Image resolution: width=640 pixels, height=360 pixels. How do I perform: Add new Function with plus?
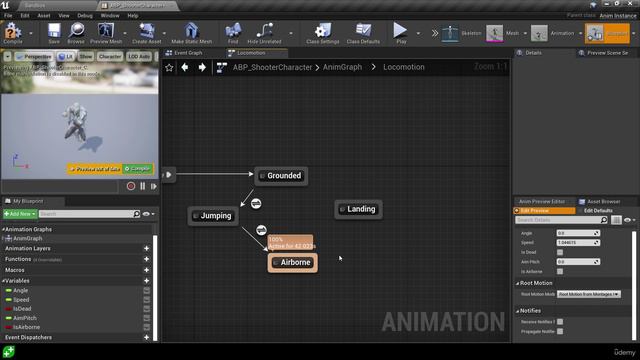pos(147,259)
